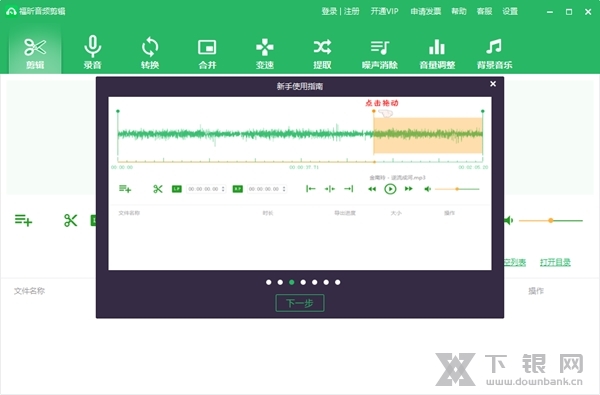
Task: Click the end time field in guide image
Action: click(267, 189)
